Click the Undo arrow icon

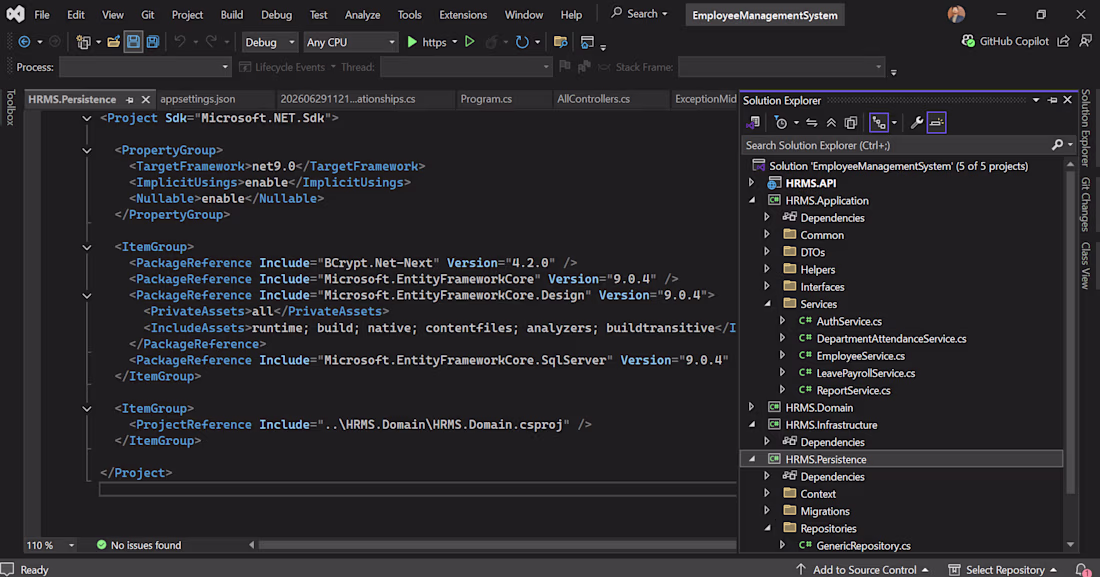click(180, 42)
